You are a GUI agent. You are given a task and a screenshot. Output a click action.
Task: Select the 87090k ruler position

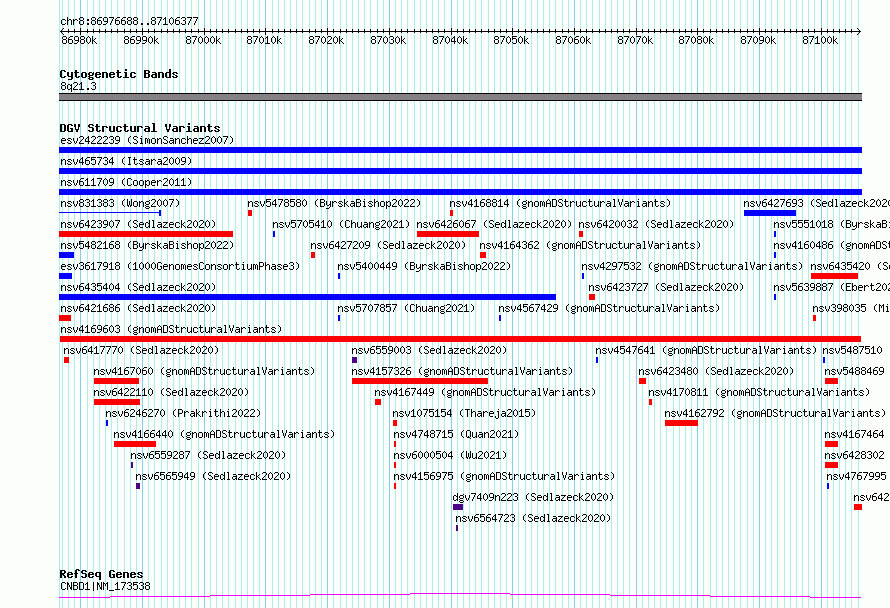[758, 40]
